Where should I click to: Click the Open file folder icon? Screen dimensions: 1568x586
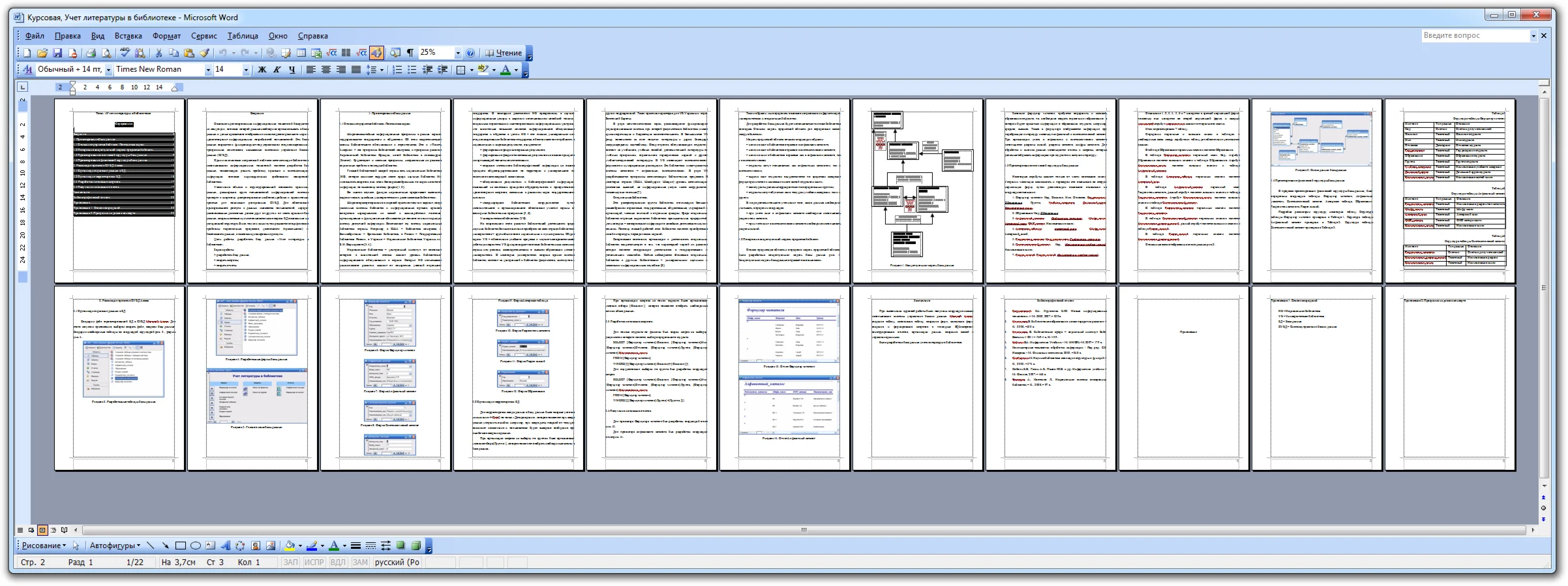(42, 53)
